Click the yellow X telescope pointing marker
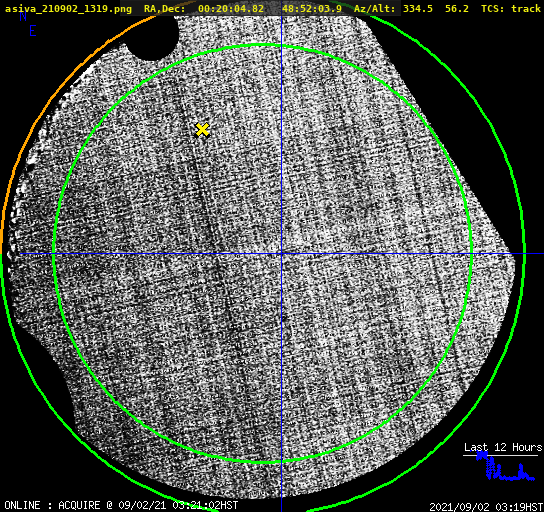This screenshot has height=512, width=544. [x=202, y=130]
